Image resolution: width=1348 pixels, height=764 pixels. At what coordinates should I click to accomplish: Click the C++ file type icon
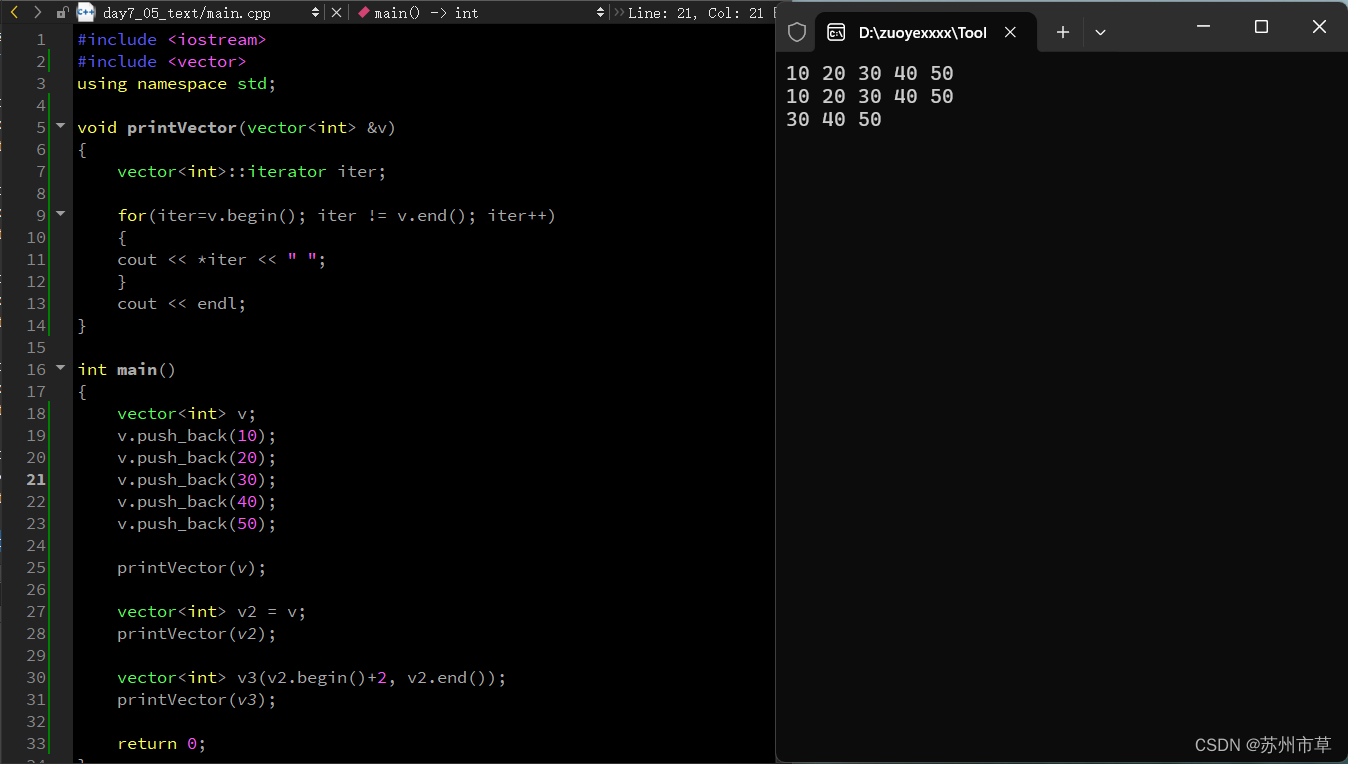(x=86, y=13)
